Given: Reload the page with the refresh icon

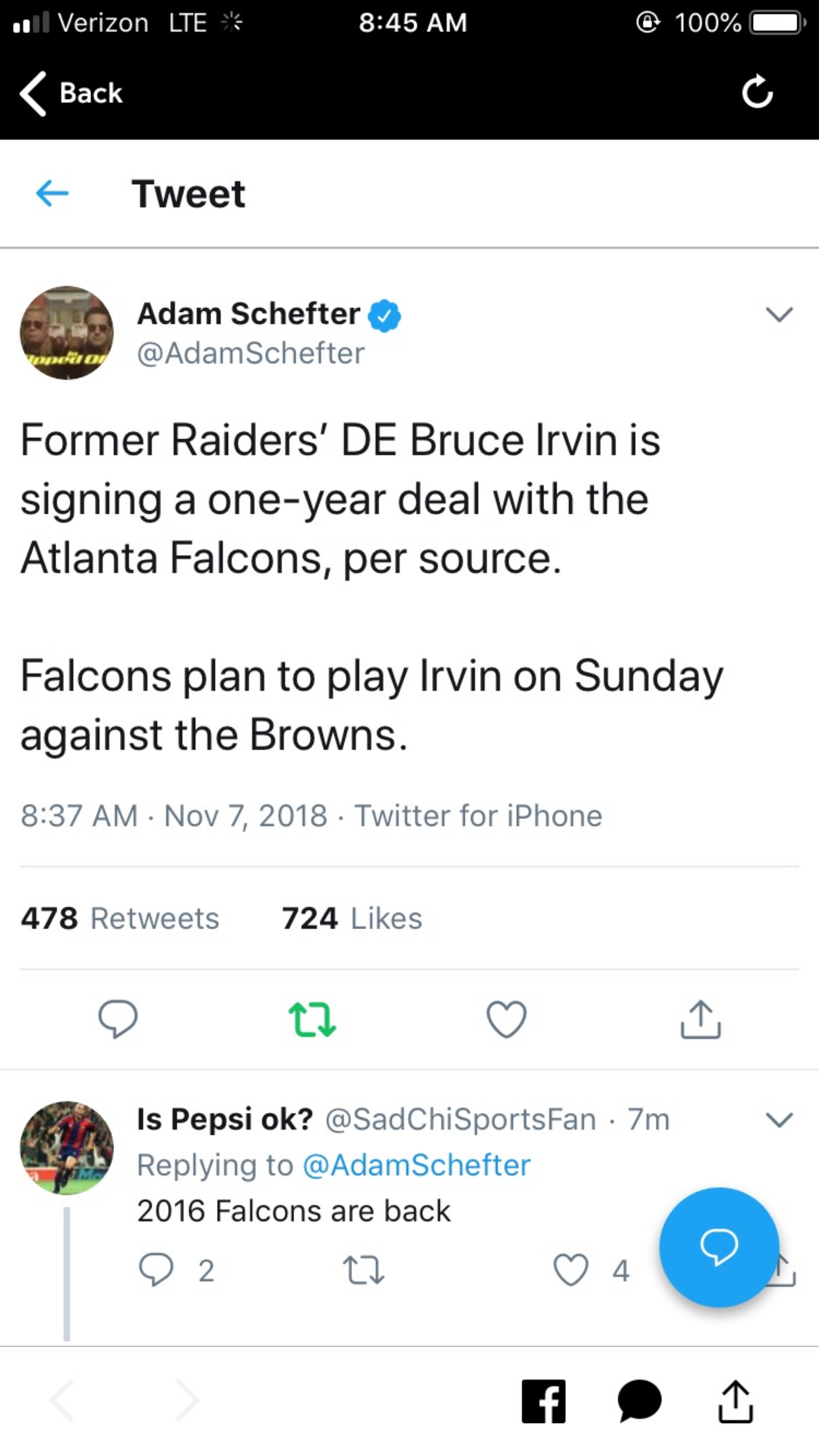Looking at the screenshot, I should [x=757, y=92].
